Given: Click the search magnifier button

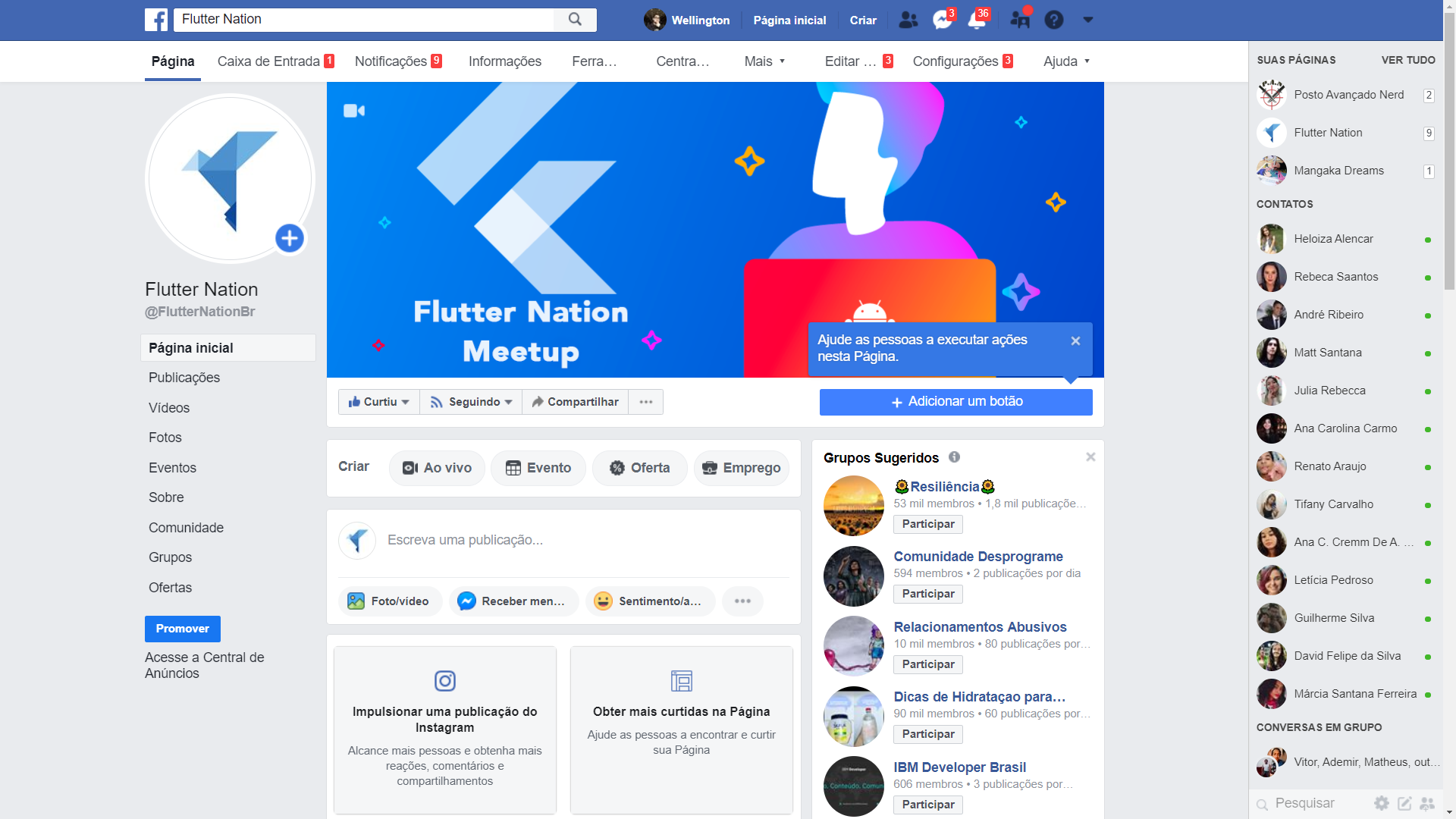Looking at the screenshot, I should (x=575, y=20).
